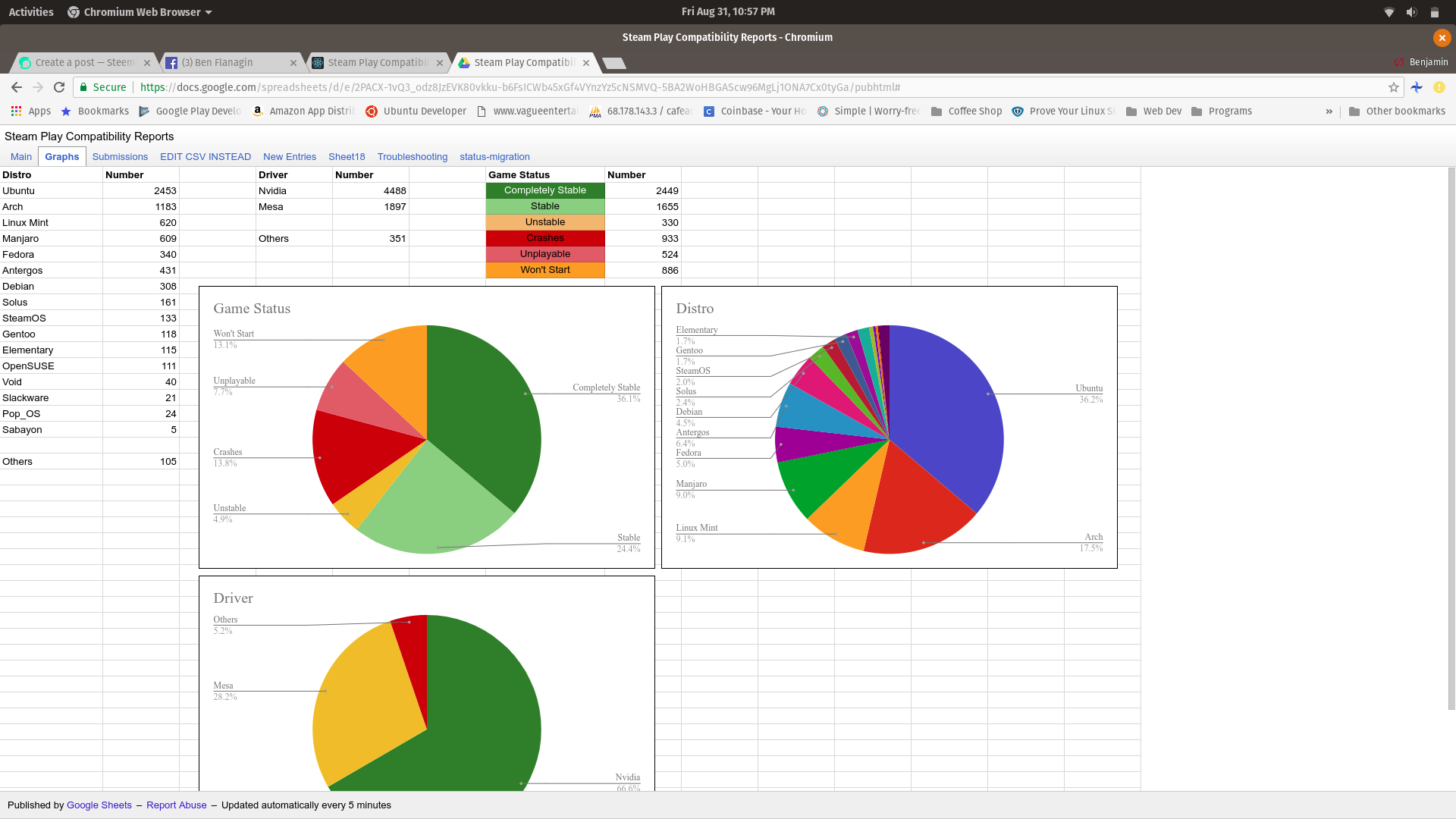Image resolution: width=1456 pixels, height=819 pixels.
Task: Open new tab button
Action: (x=613, y=63)
